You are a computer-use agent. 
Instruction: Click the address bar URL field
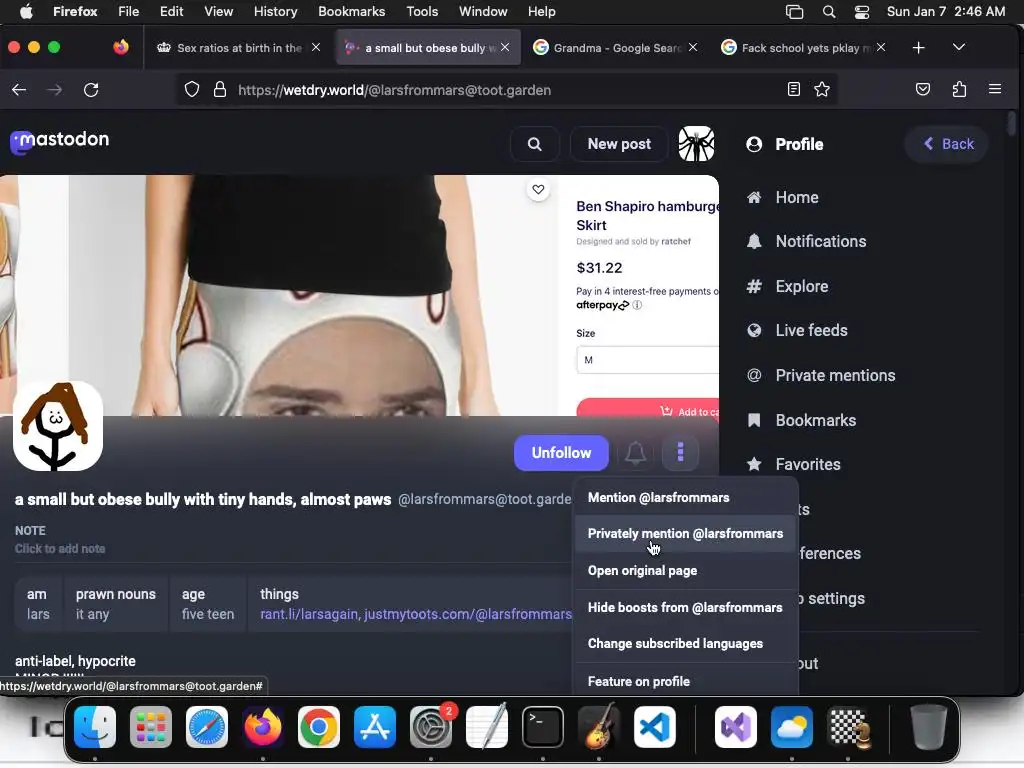[x=507, y=90]
